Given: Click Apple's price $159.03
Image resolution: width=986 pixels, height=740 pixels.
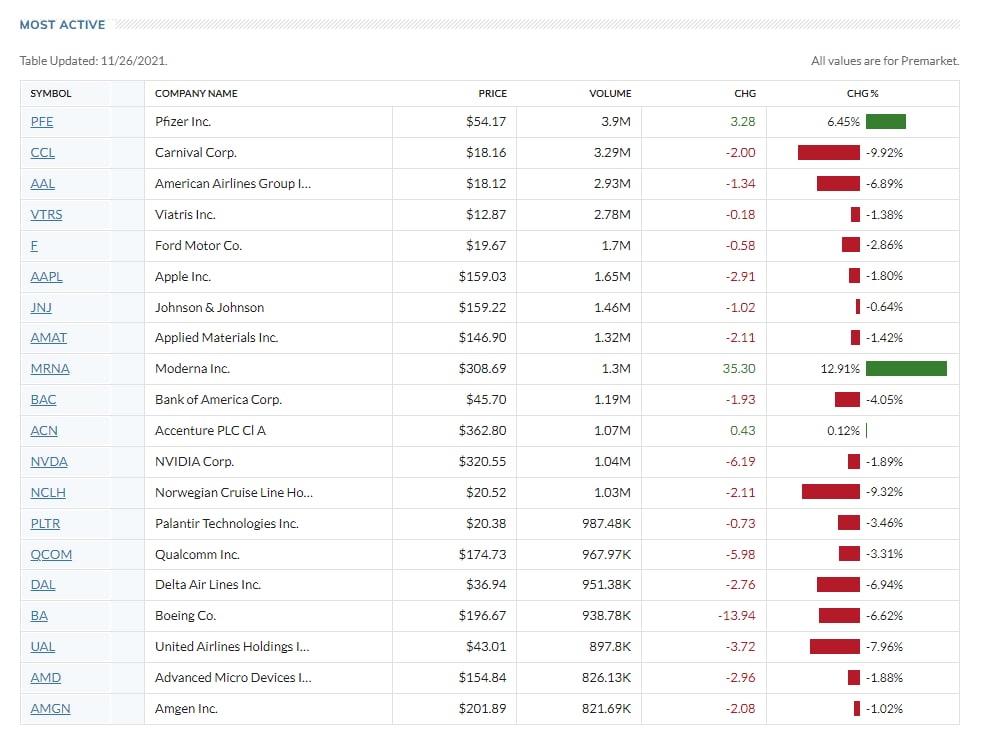Looking at the screenshot, I should pyautogui.click(x=482, y=276).
